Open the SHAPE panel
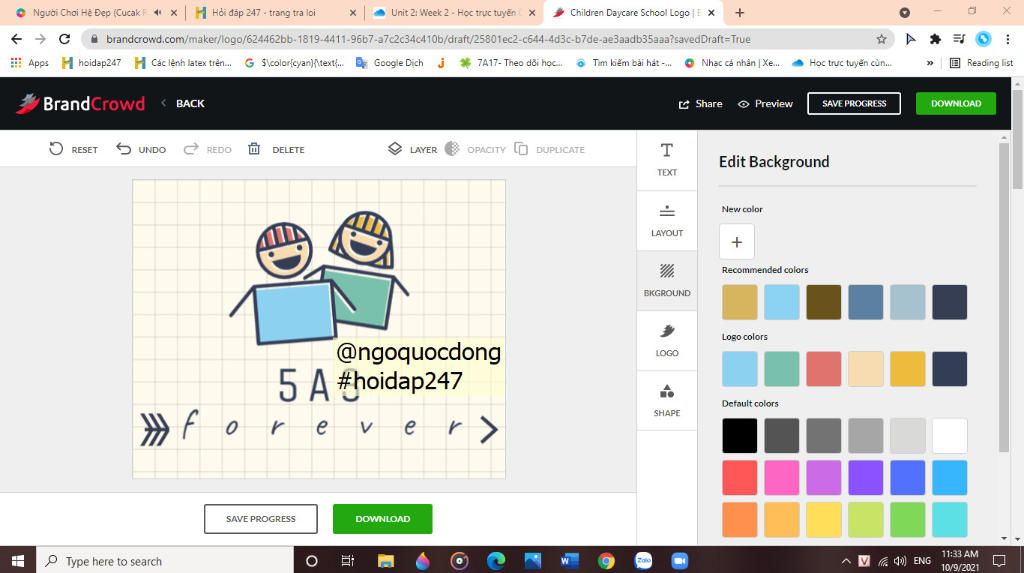The image size is (1024, 573). tap(667, 401)
